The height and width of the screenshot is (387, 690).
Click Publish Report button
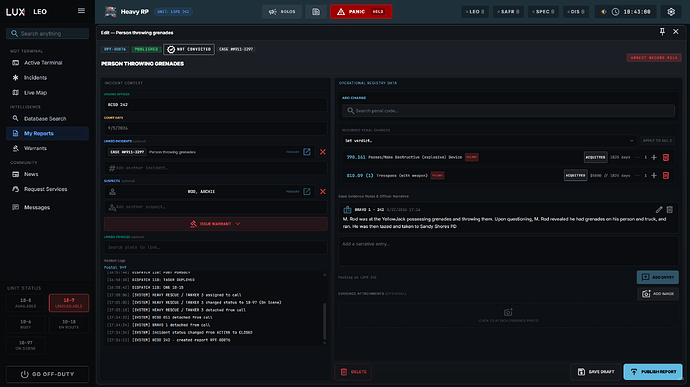pos(653,372)
